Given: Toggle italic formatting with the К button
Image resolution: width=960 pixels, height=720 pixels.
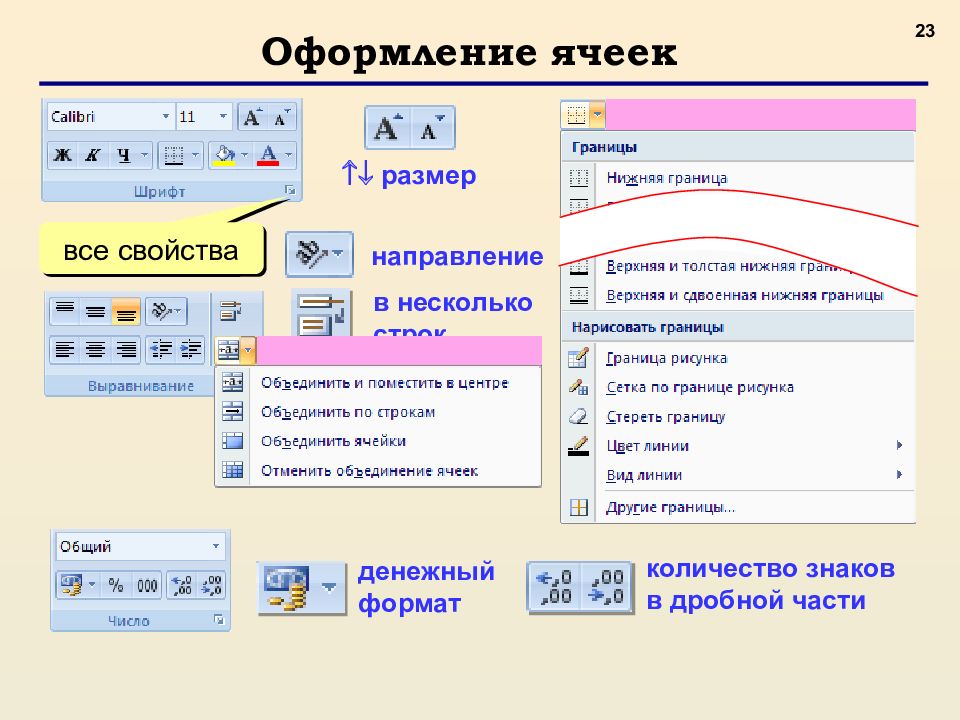Looking at the screenshot, I should 92,154.
